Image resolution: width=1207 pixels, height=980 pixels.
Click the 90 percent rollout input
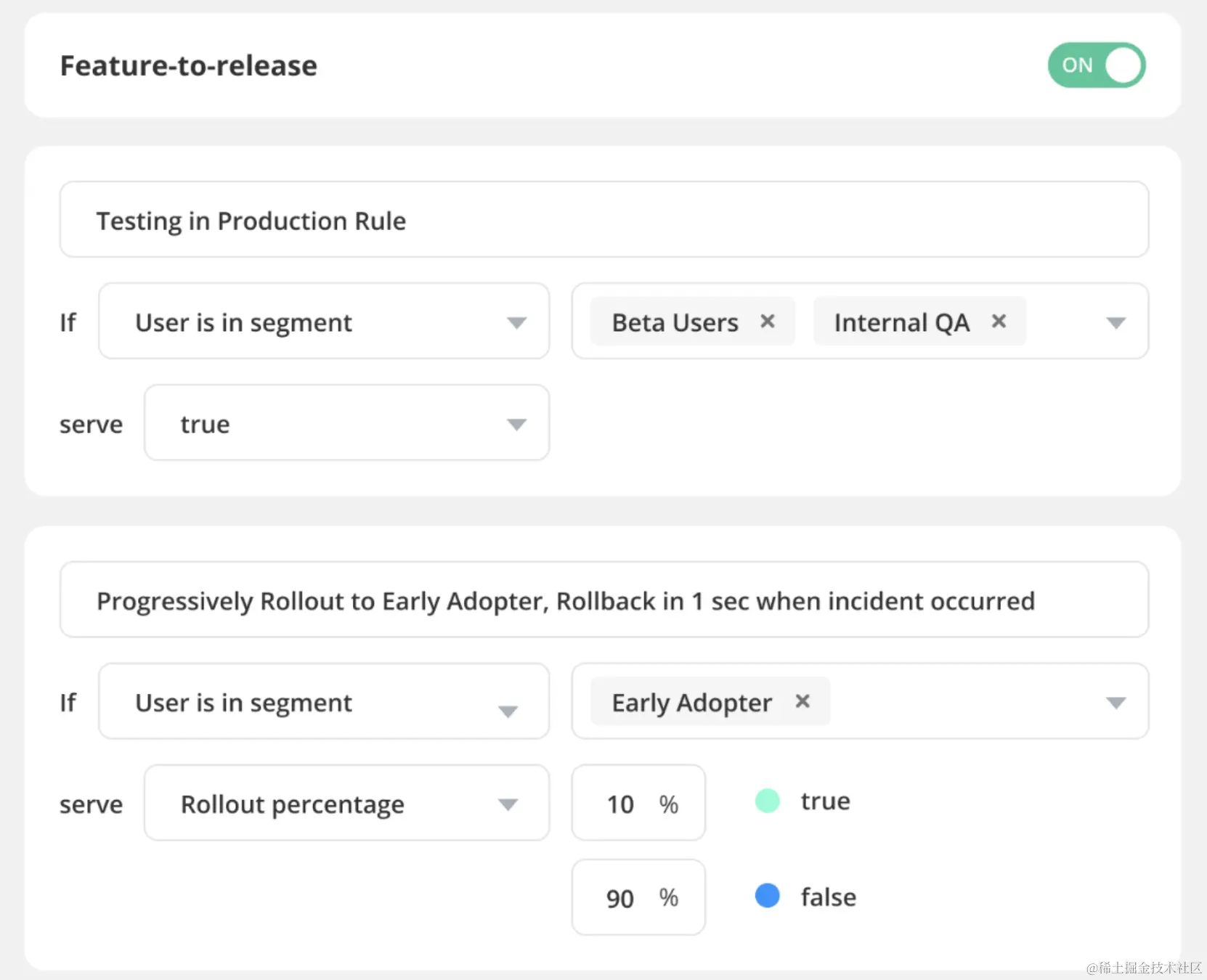tap(622, 898)
